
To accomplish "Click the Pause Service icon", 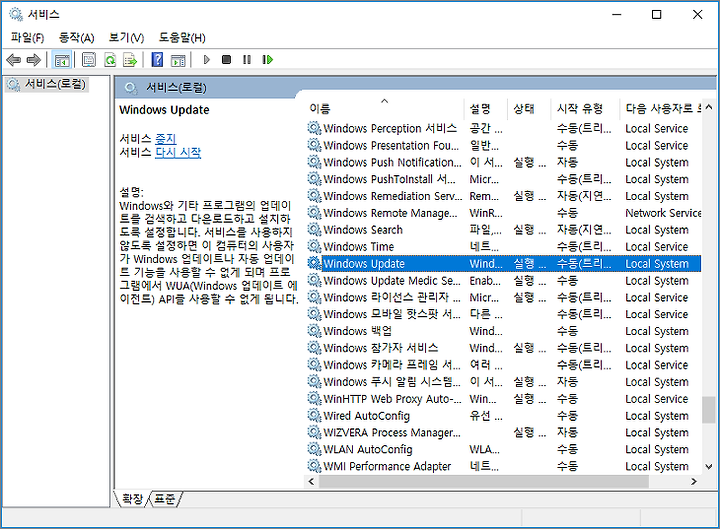I will 247,60.
